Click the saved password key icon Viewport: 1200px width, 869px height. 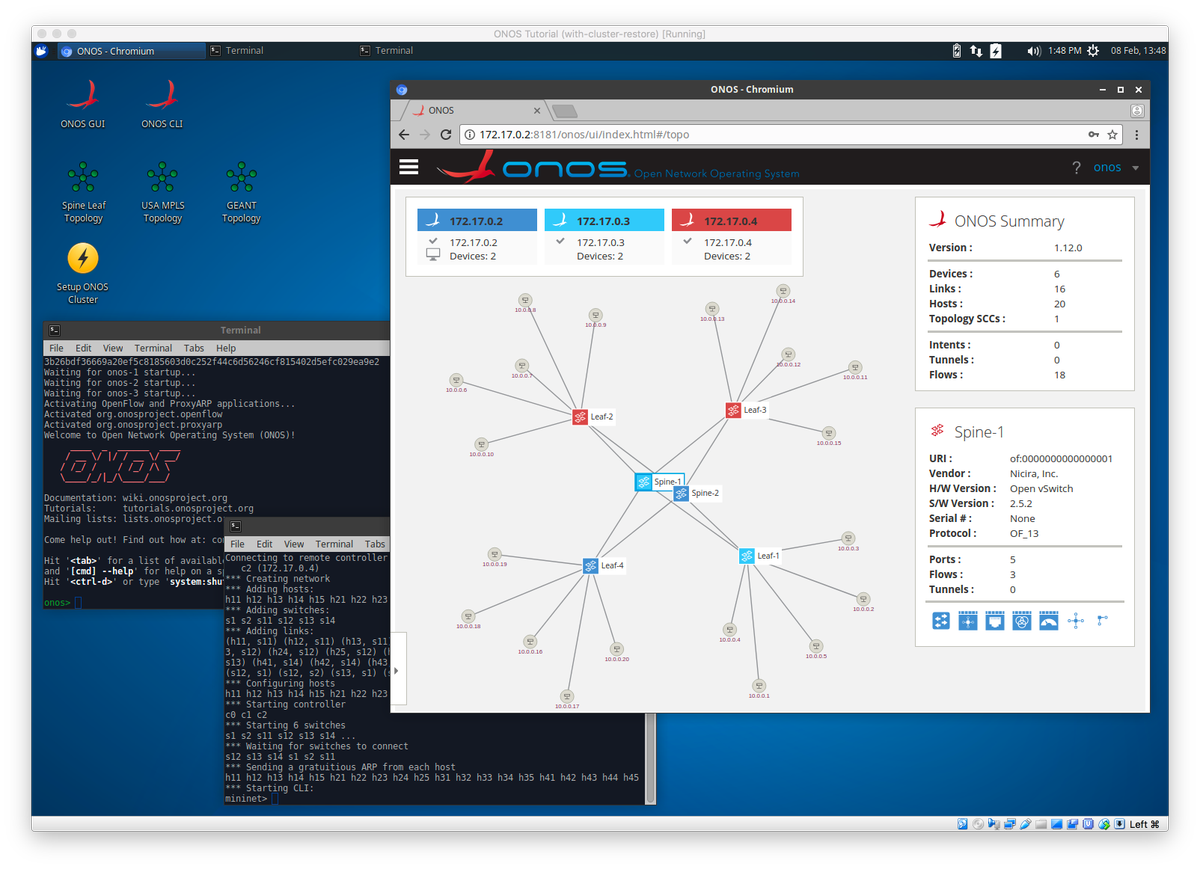tap(1093, 134)
